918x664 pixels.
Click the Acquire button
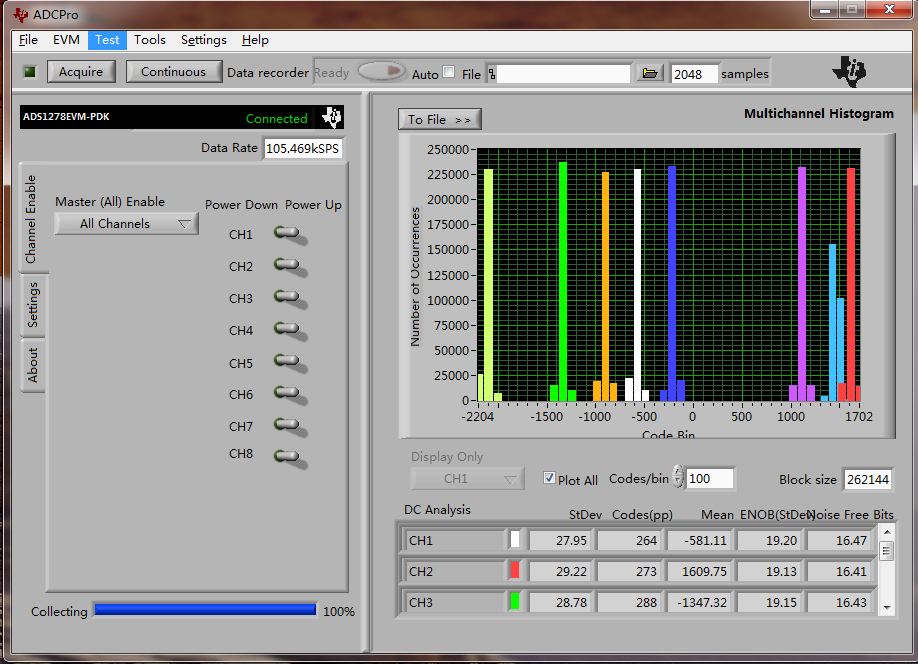pyautogui.click(x=81, y=72)
